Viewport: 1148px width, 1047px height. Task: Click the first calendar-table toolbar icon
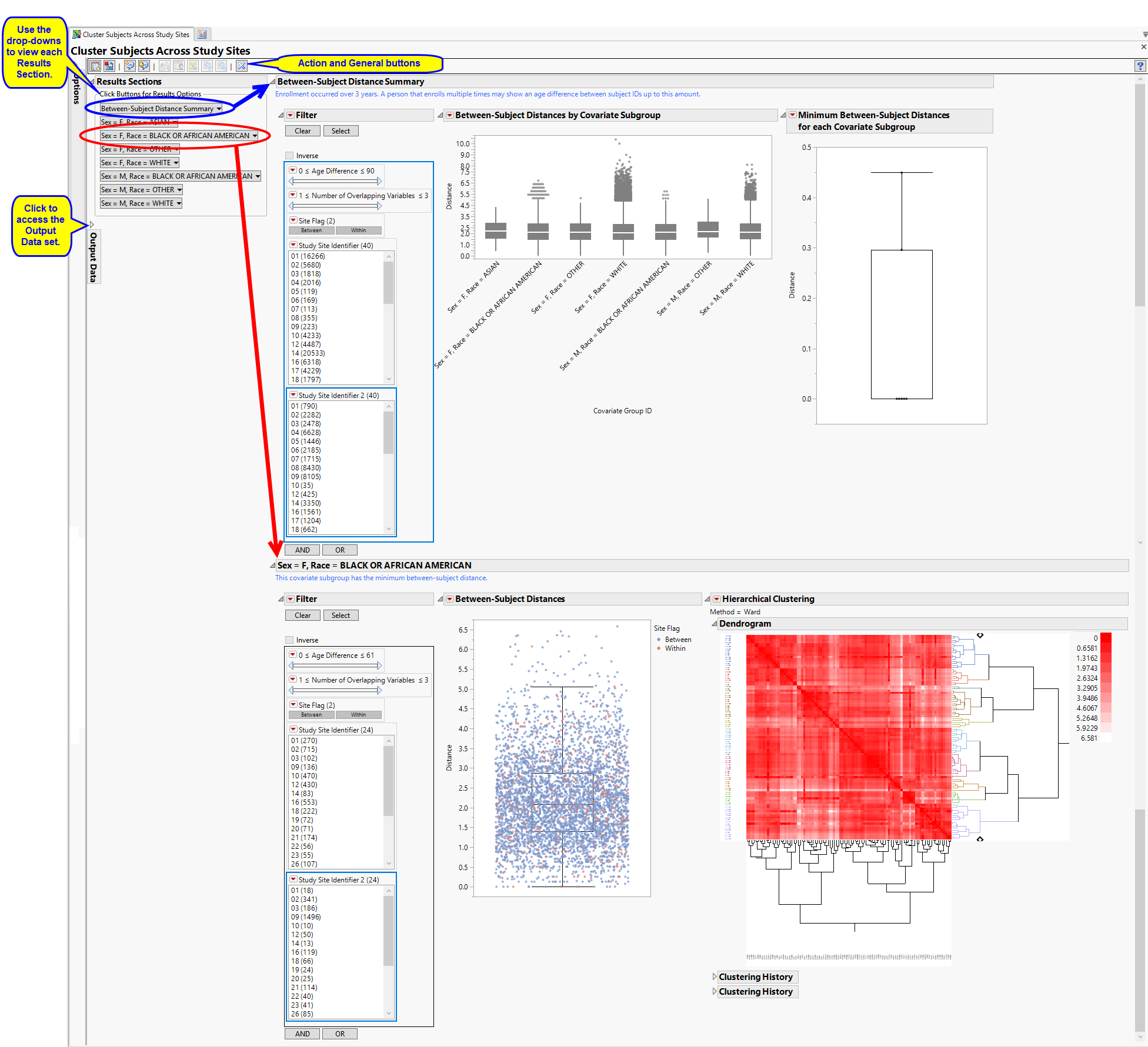coord(95,66)
